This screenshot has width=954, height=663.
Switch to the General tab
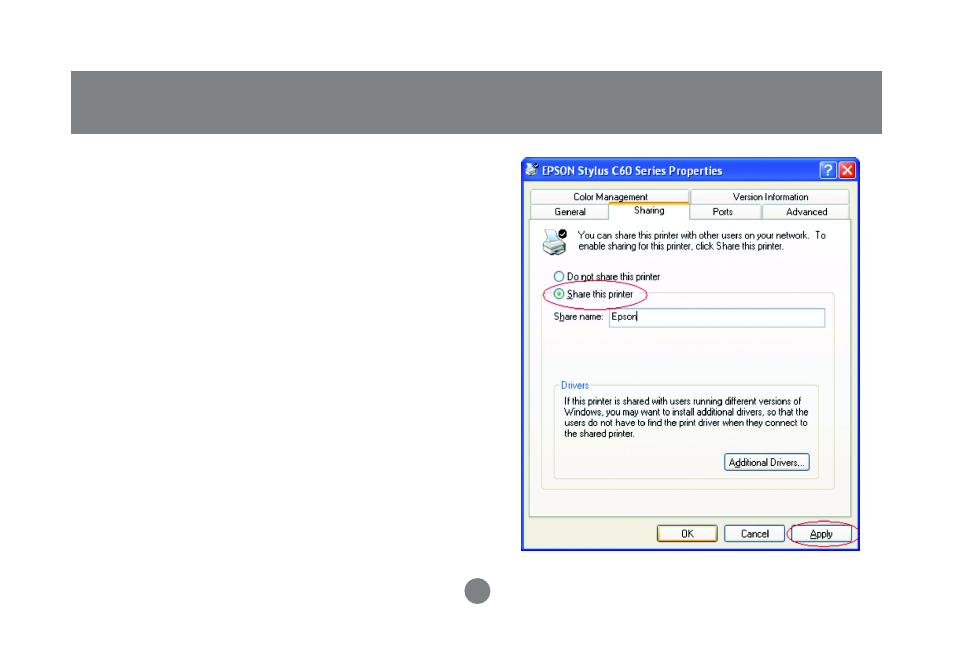tap(569, 212)
